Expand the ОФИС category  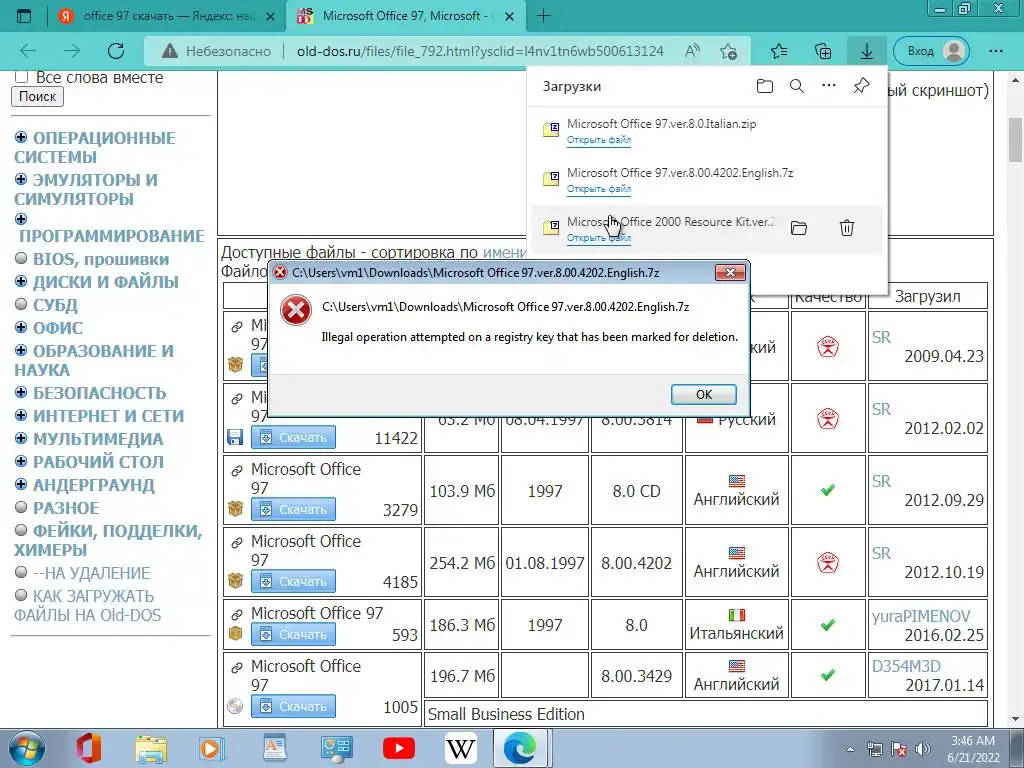coord(21,327)
